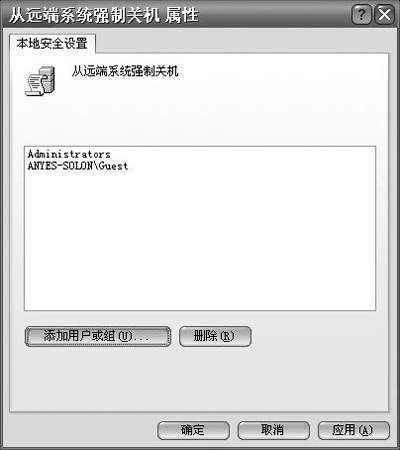This screenshot has height=450, width=400.
Task: Apply settings with the 应用(A) button
Action: [x=353, y=430]
